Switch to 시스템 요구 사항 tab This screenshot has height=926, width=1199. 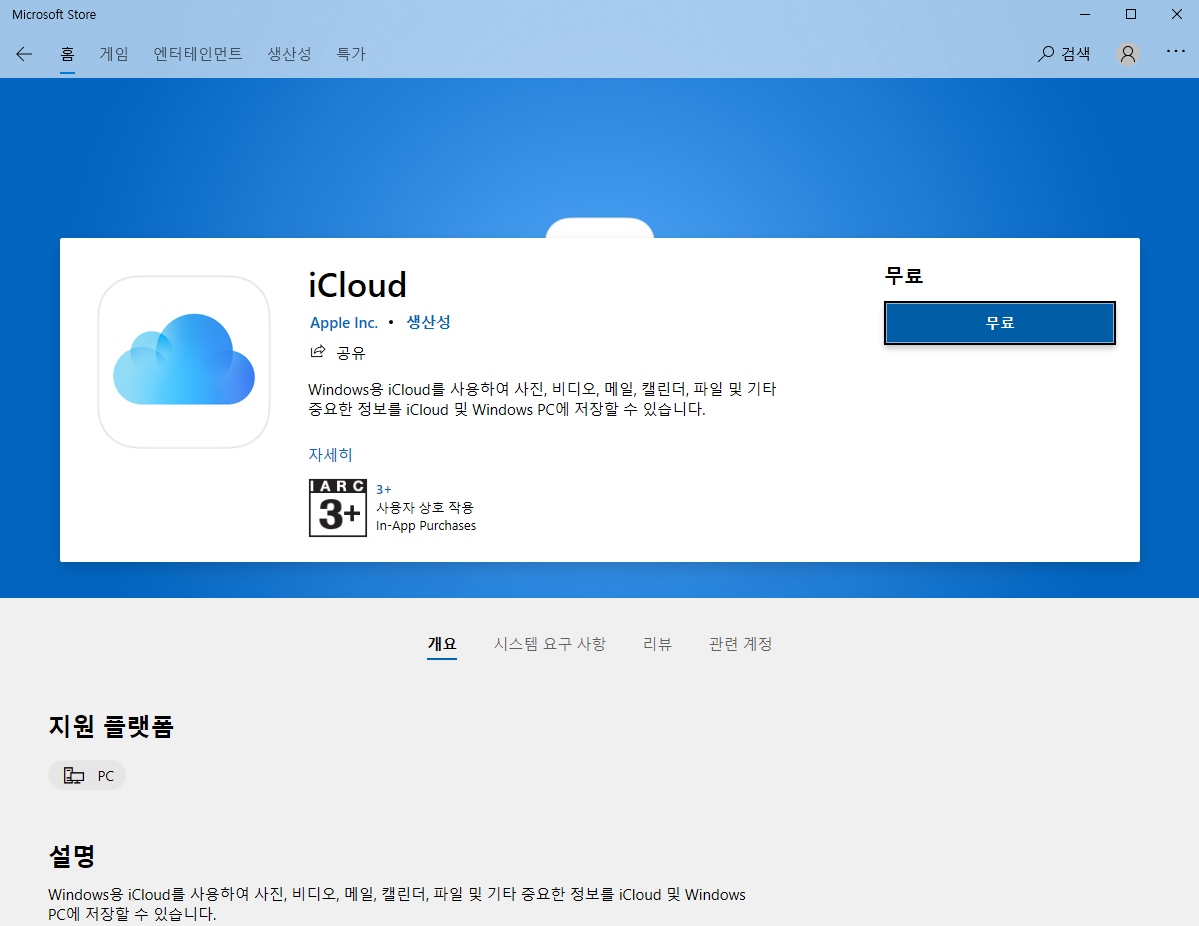pyautogui.click(x=550, y=644)
